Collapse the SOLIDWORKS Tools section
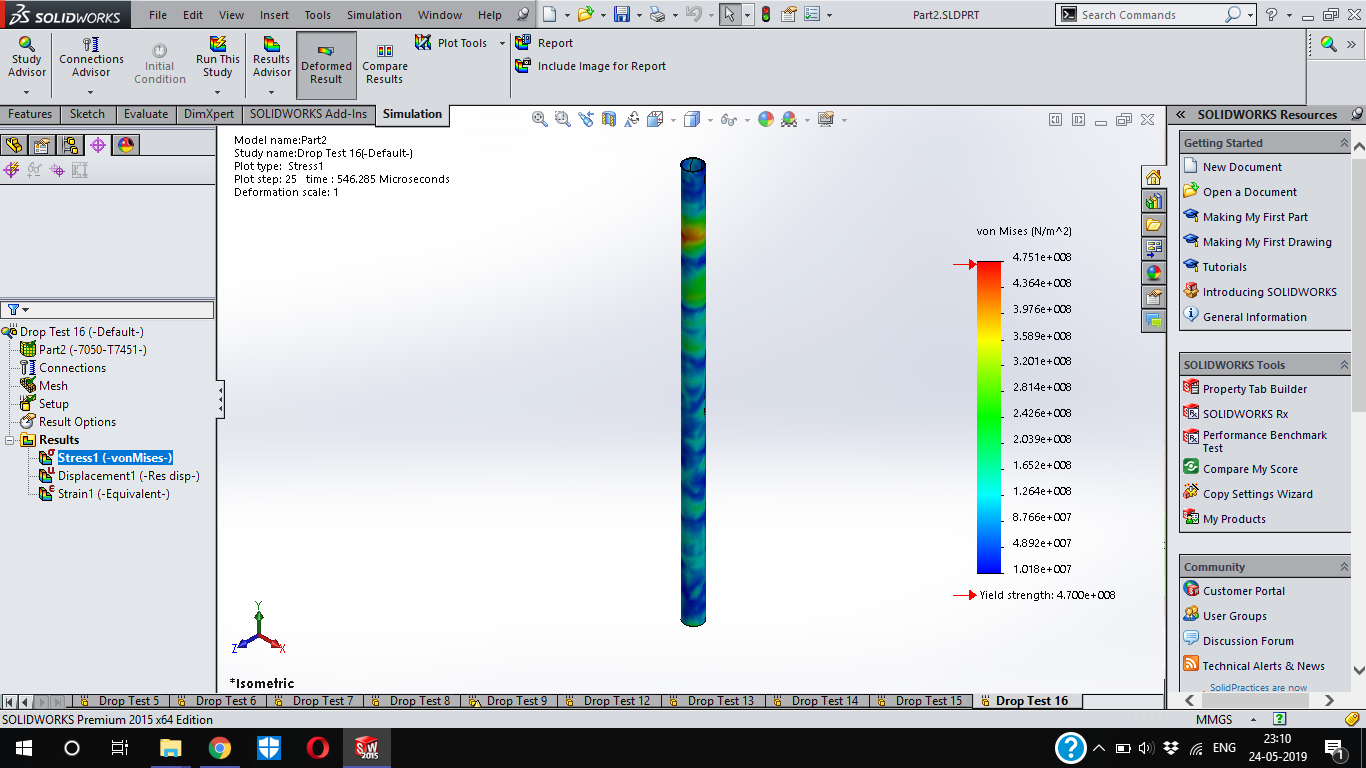Image resolution: width=1366 pixels, height=768 pixels. (1344, 365)
